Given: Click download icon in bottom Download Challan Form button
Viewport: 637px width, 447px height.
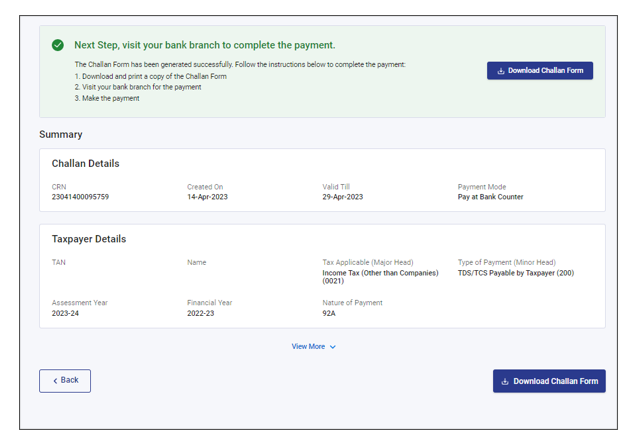Looking at the screenshot, I should [x=506, y=381].
